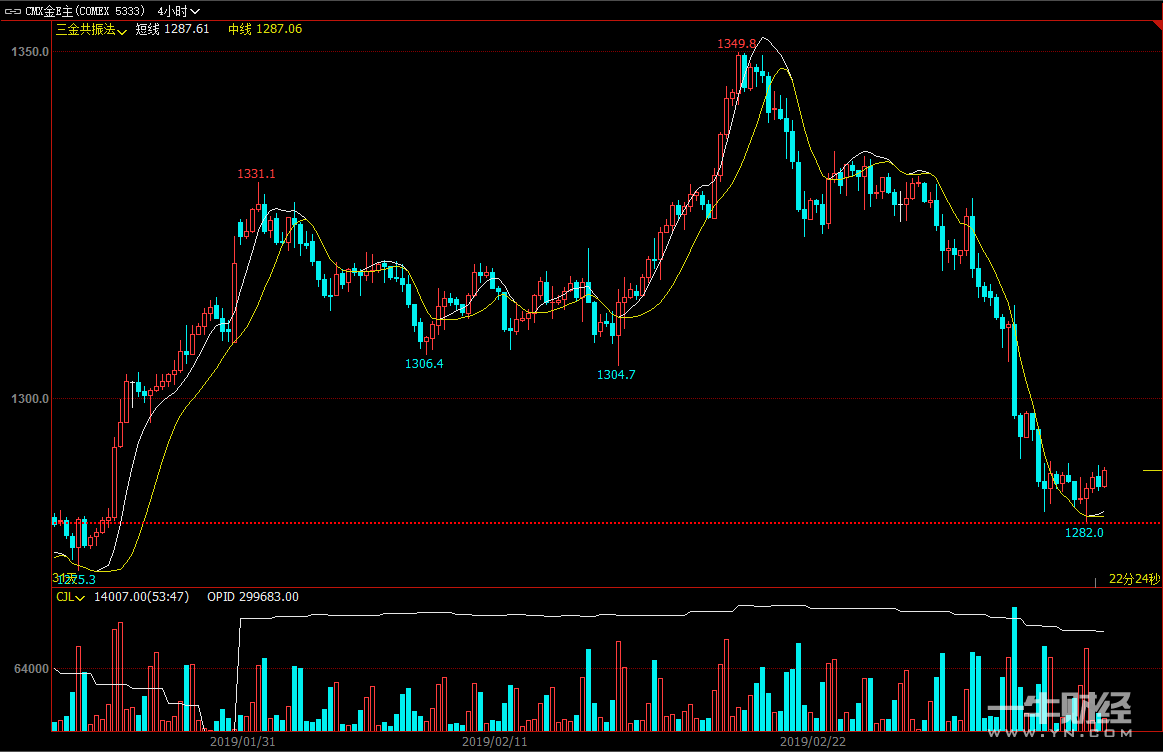Click the 2019/02/11 date on time axis
Image resolution: width=1163 pixels, height=752 pixels.
point(494,742)
